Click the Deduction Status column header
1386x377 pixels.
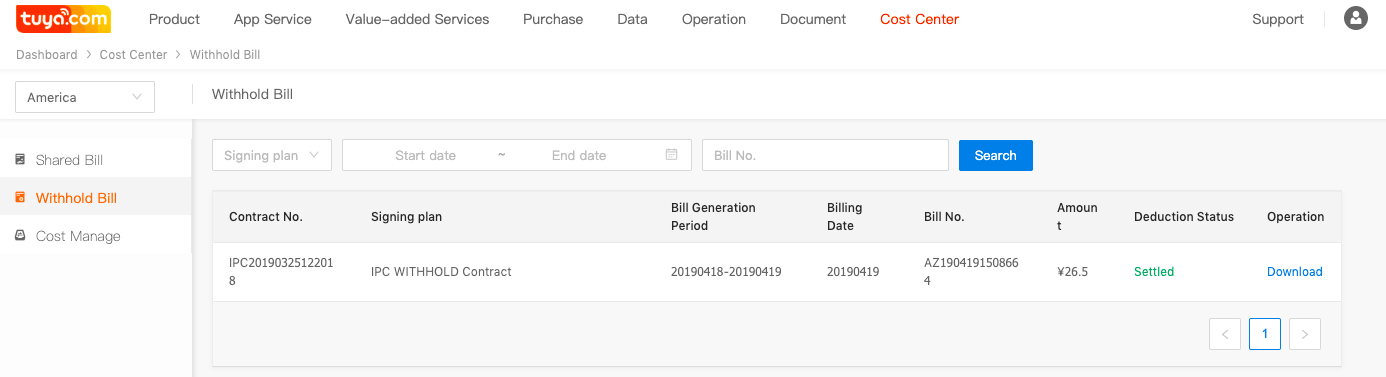tap(1184, 217)
